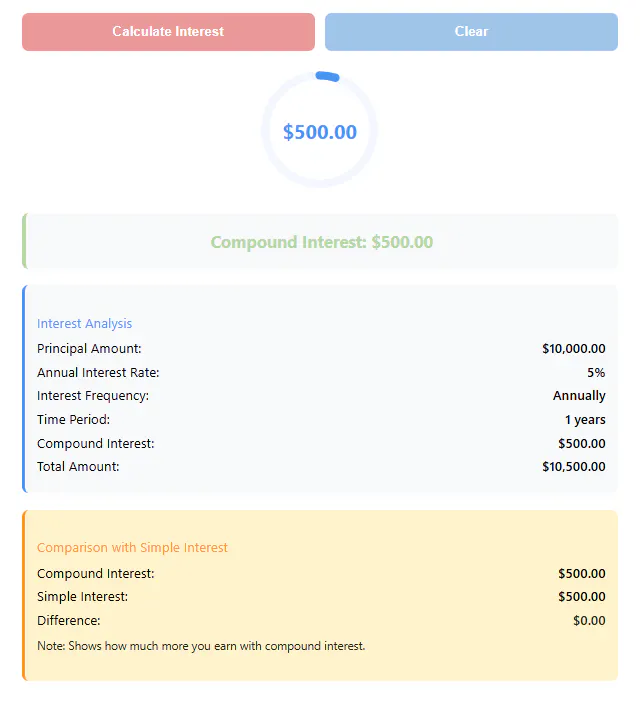Click the circular progress ring indicator
Screen dimensions: 642x715
319,130
